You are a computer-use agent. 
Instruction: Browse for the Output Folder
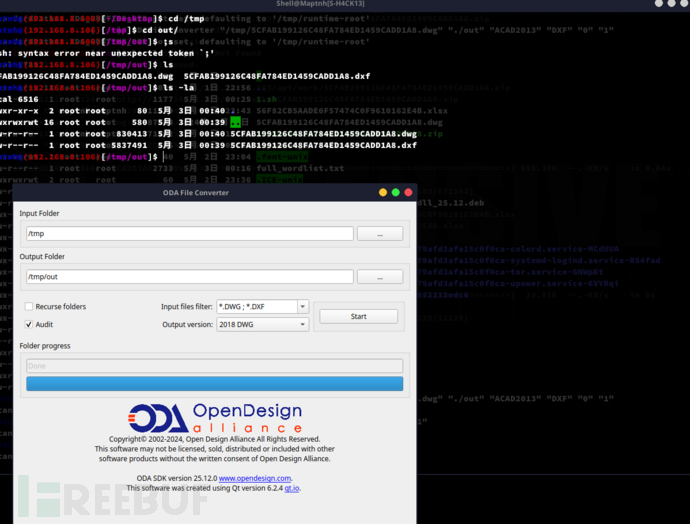coord(380,277)
